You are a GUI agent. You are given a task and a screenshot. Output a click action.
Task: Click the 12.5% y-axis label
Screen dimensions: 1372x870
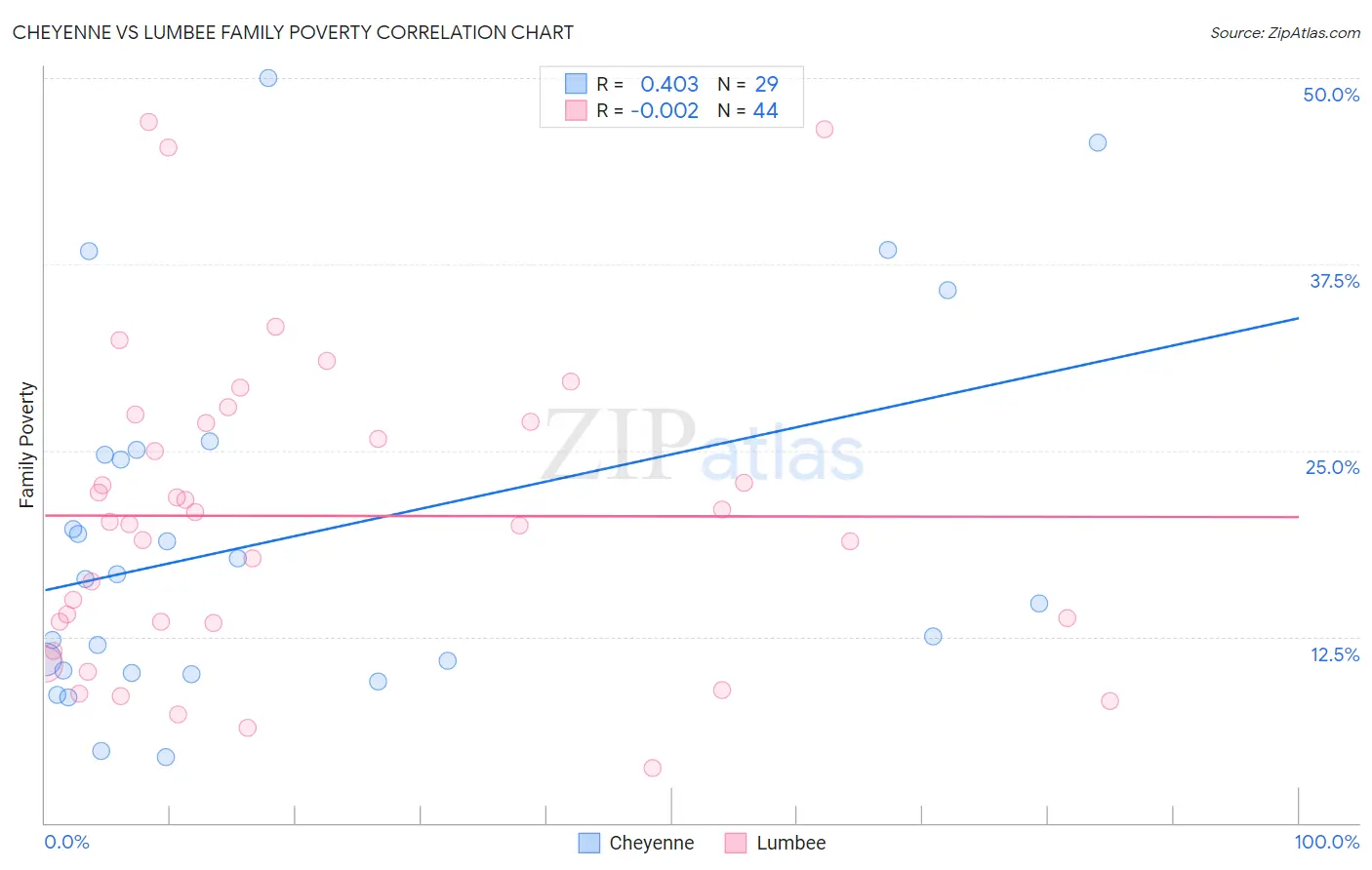[1334, 654]
